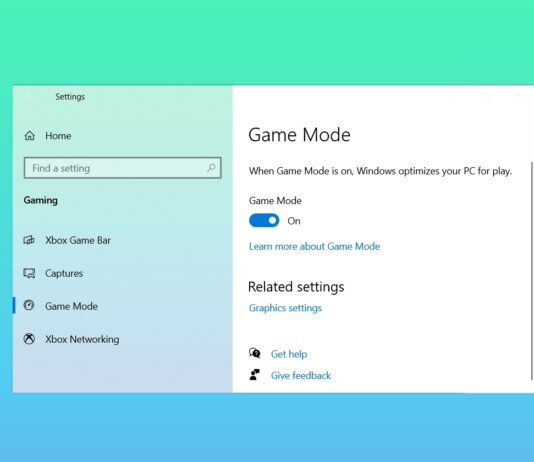The width and height of the screenshot is (534, 462).
Task: Click the Related settings heading
Action: pyautogui.click(x=296, y=287)
